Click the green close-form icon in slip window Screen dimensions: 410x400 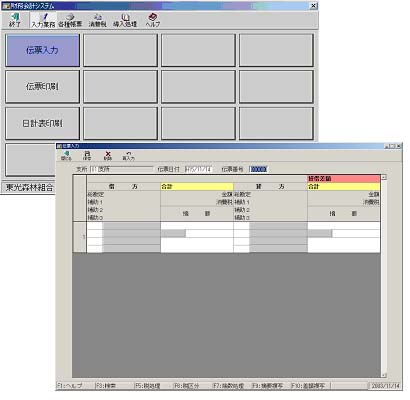(66, 155)
